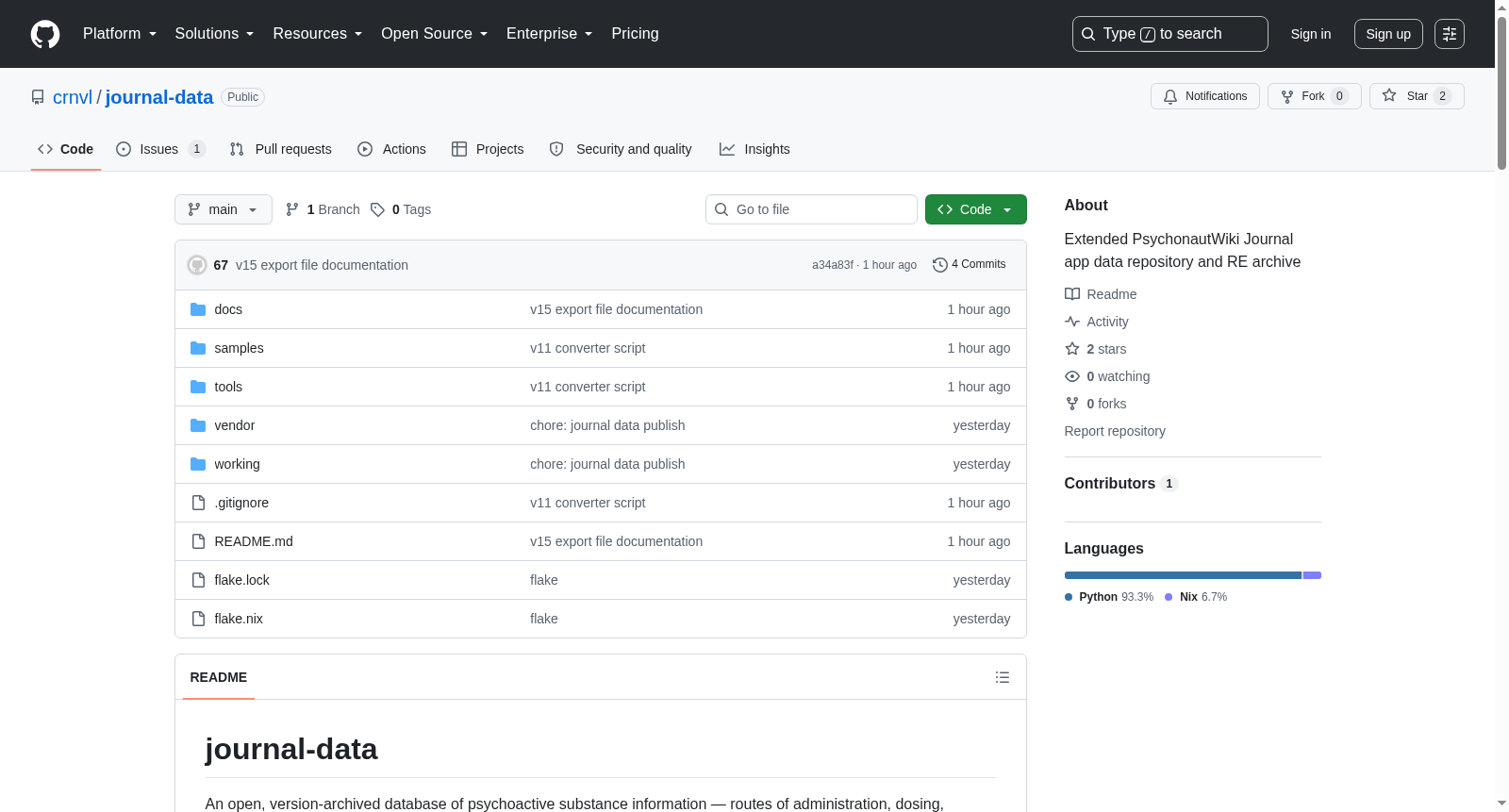Screen dimensions: 1509x812
Task: Click the book icon beside Readme
Action: coord(1072,294)
